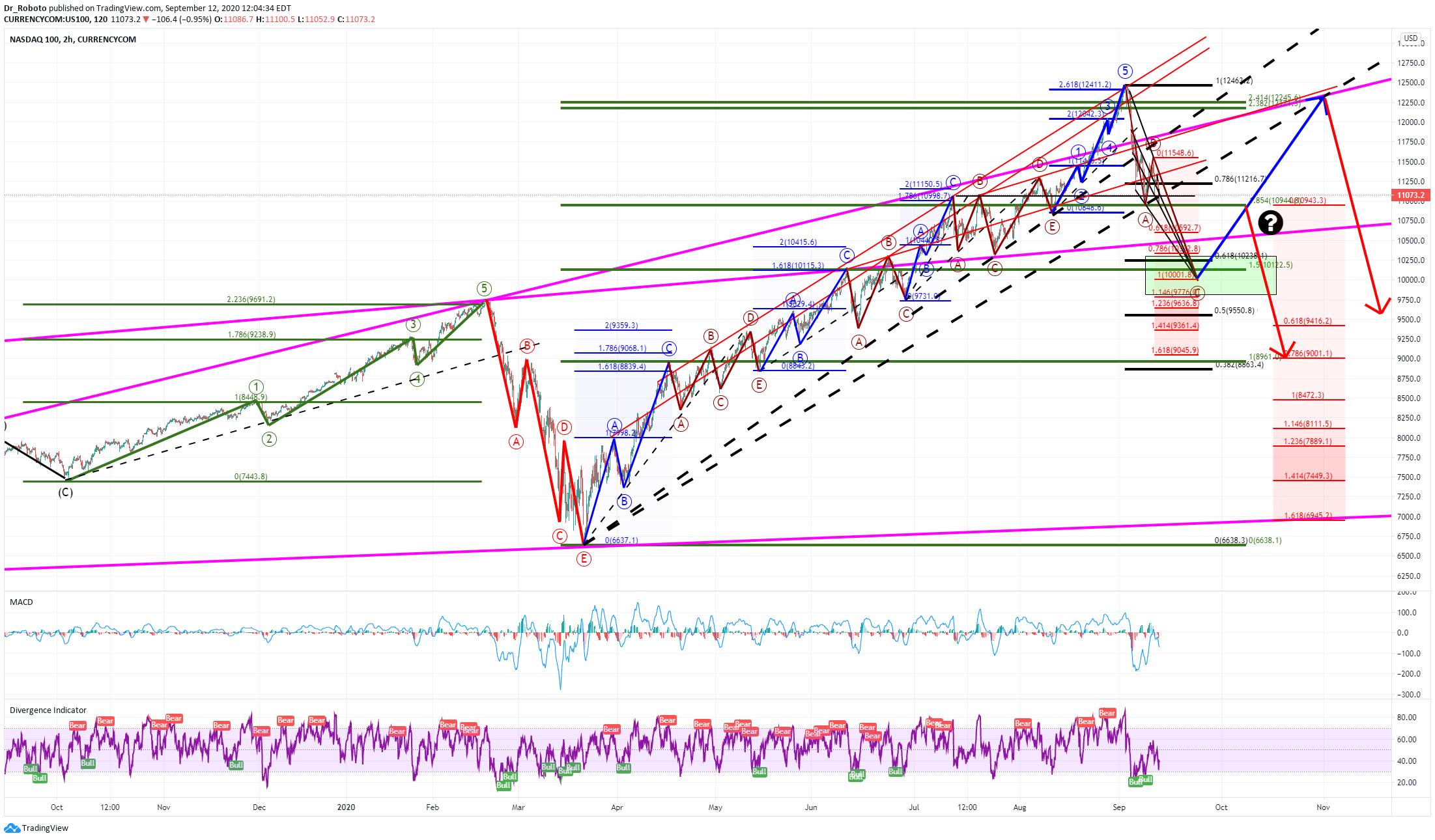
Task: Select the 1.618(9045.9) red Fibonacci label
Action: pyautogui.click(x=1175, y=350)
